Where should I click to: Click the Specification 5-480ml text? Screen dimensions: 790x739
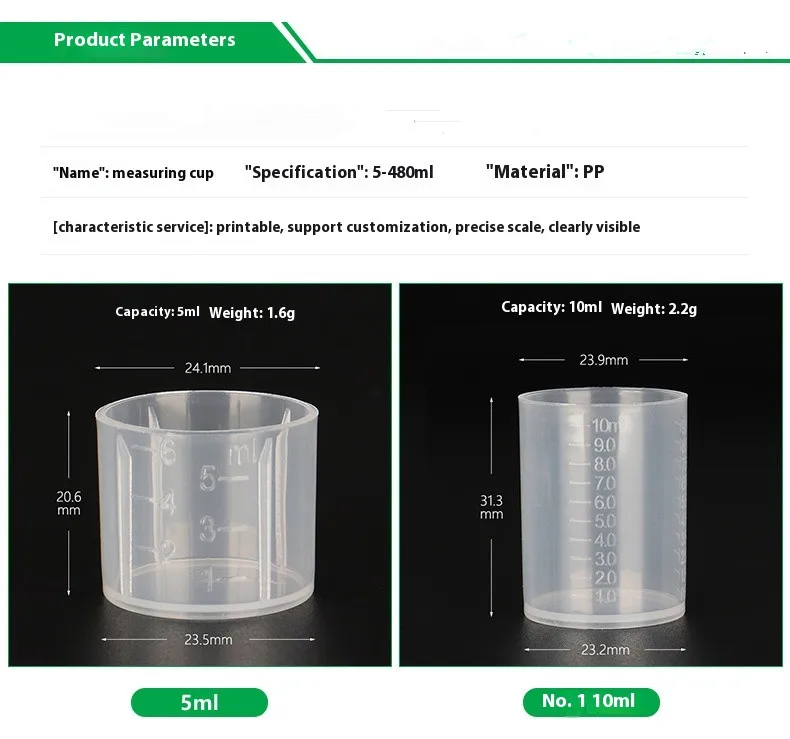click(x=339, y=172)
